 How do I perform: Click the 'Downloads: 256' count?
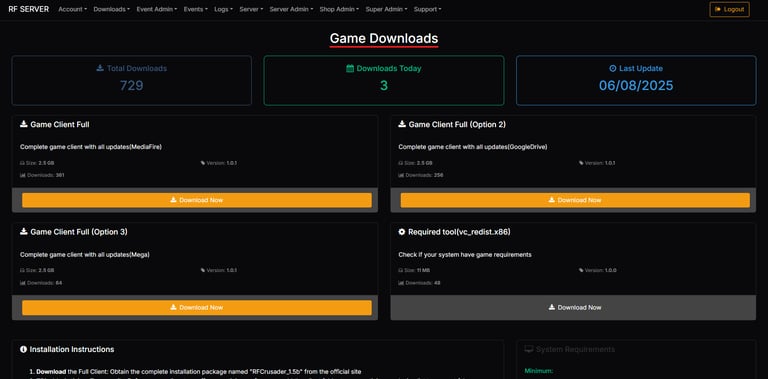pos(421,175)
